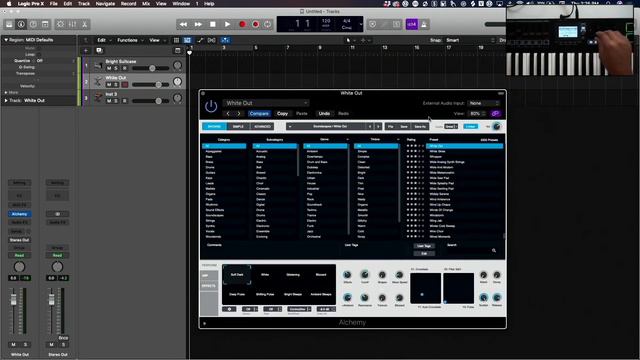Select the Soundscapes category in Alchemy browser
Viewport: 640px width, 360px height.
point(224,215)
